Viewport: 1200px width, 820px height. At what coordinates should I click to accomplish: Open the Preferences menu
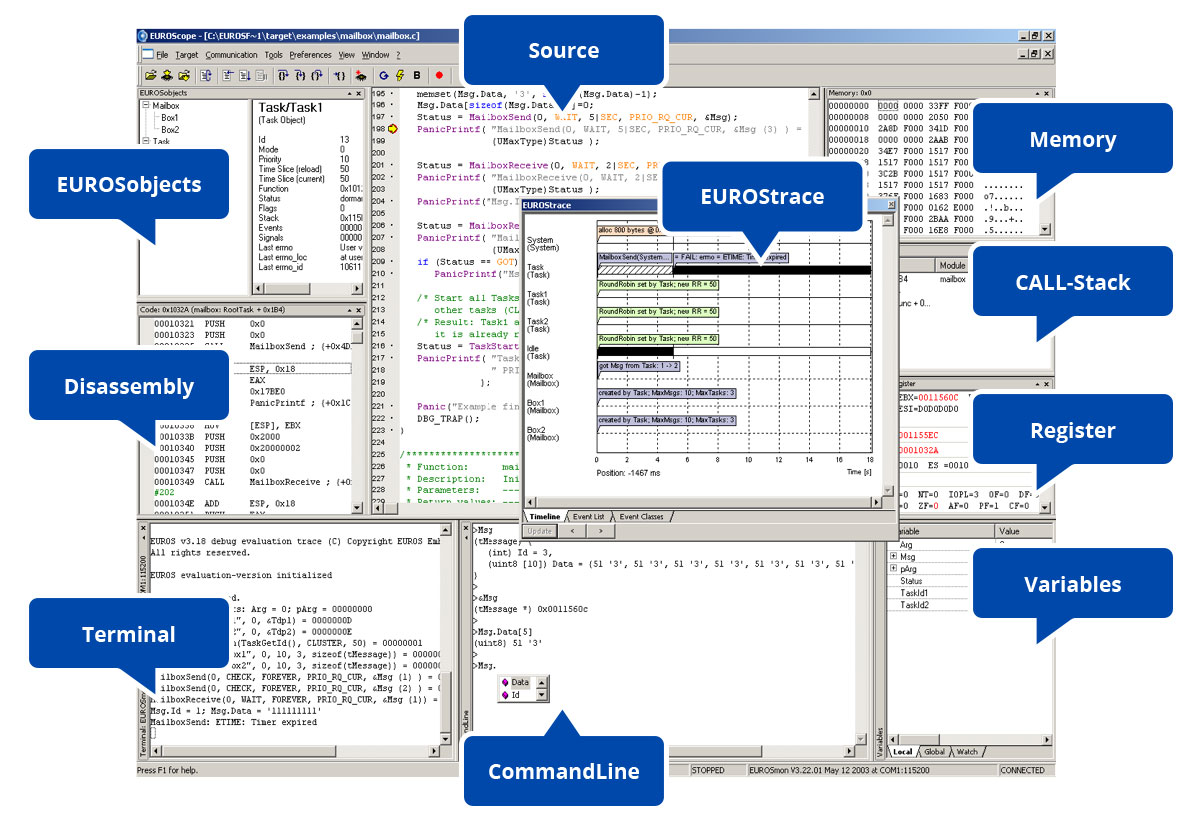tap(310, 55)
